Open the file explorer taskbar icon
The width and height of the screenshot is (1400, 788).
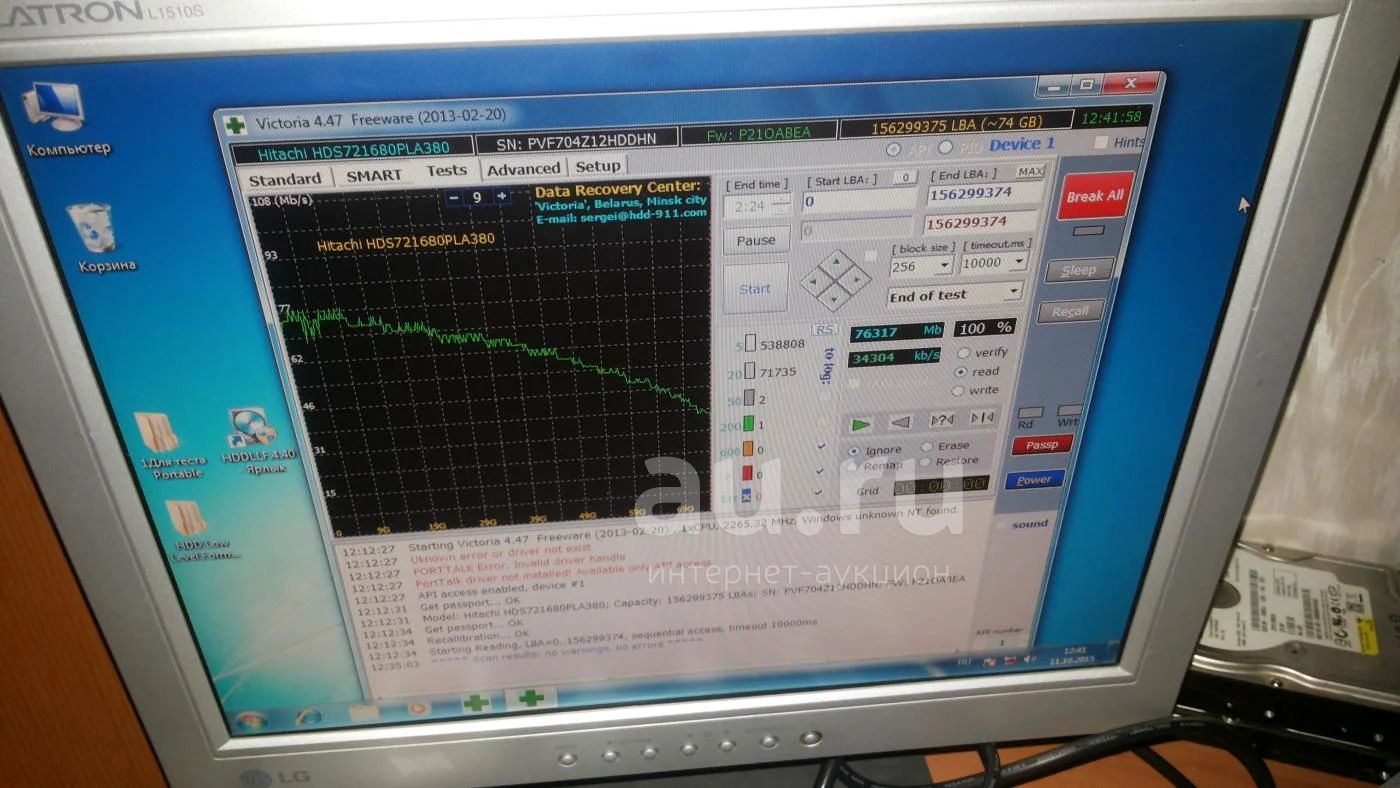click(364, 712)
